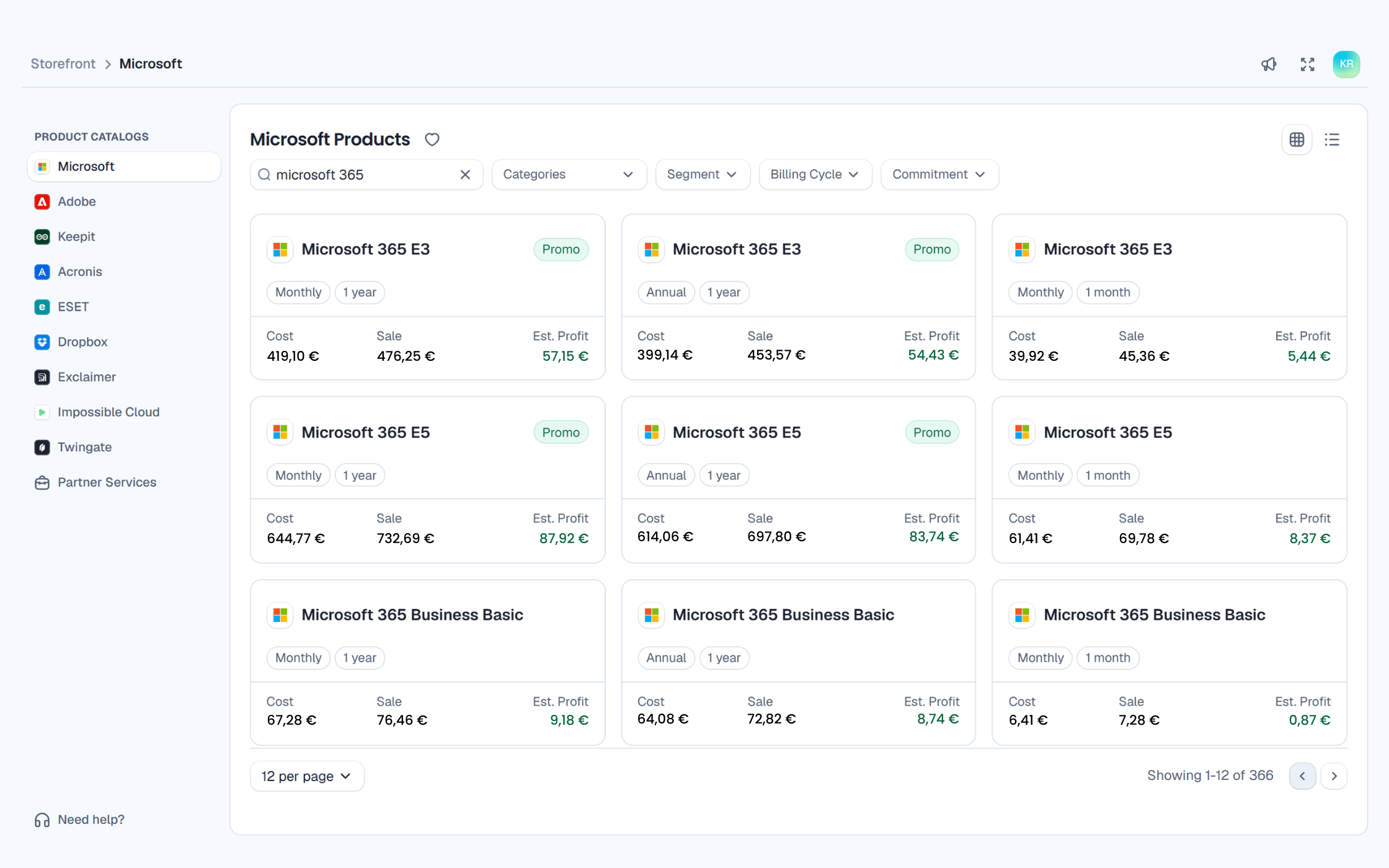
Task: Go to the next results page
Action: 1334,776
